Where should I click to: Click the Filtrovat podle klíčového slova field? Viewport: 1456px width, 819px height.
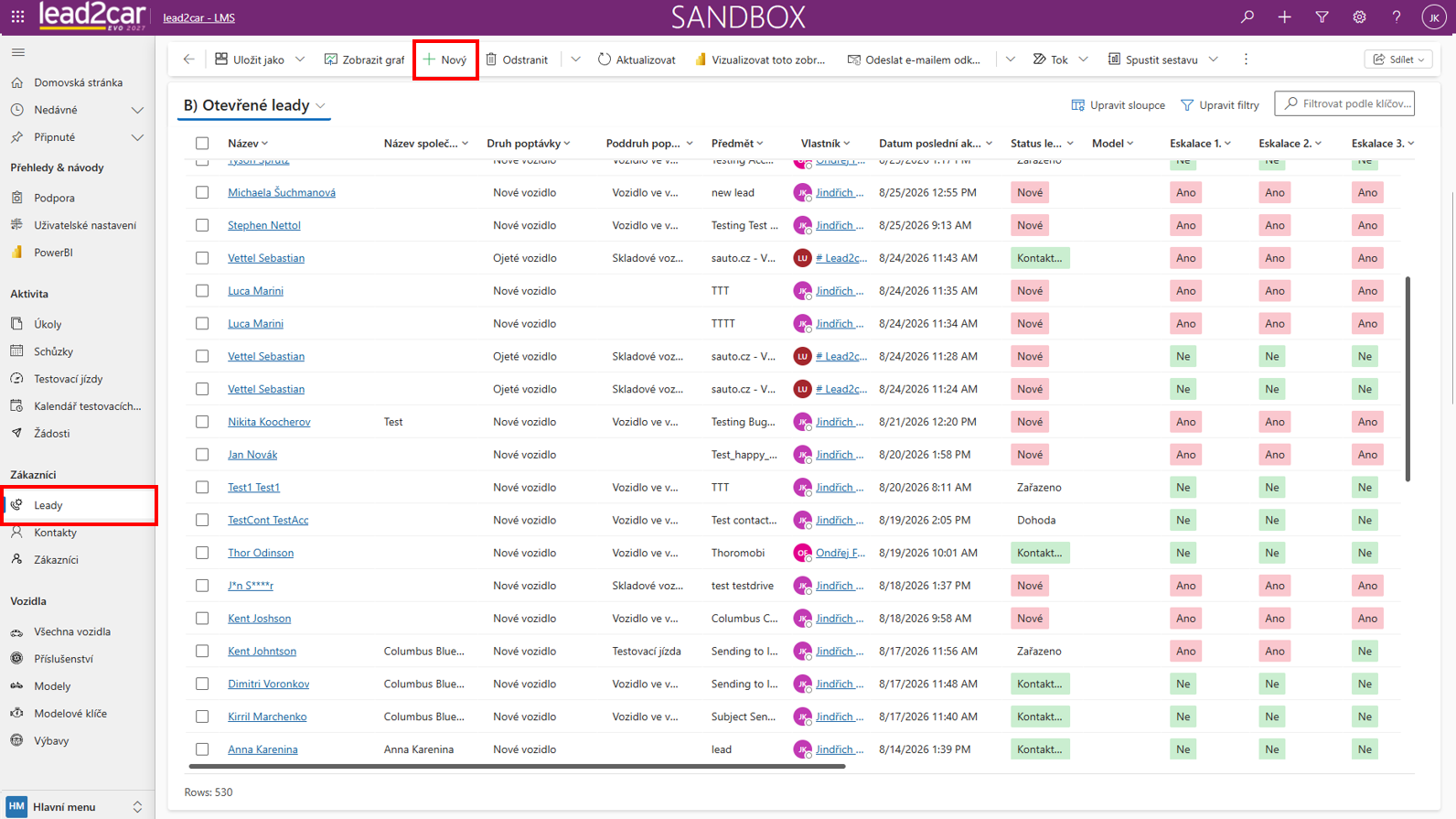(1344, 103)
